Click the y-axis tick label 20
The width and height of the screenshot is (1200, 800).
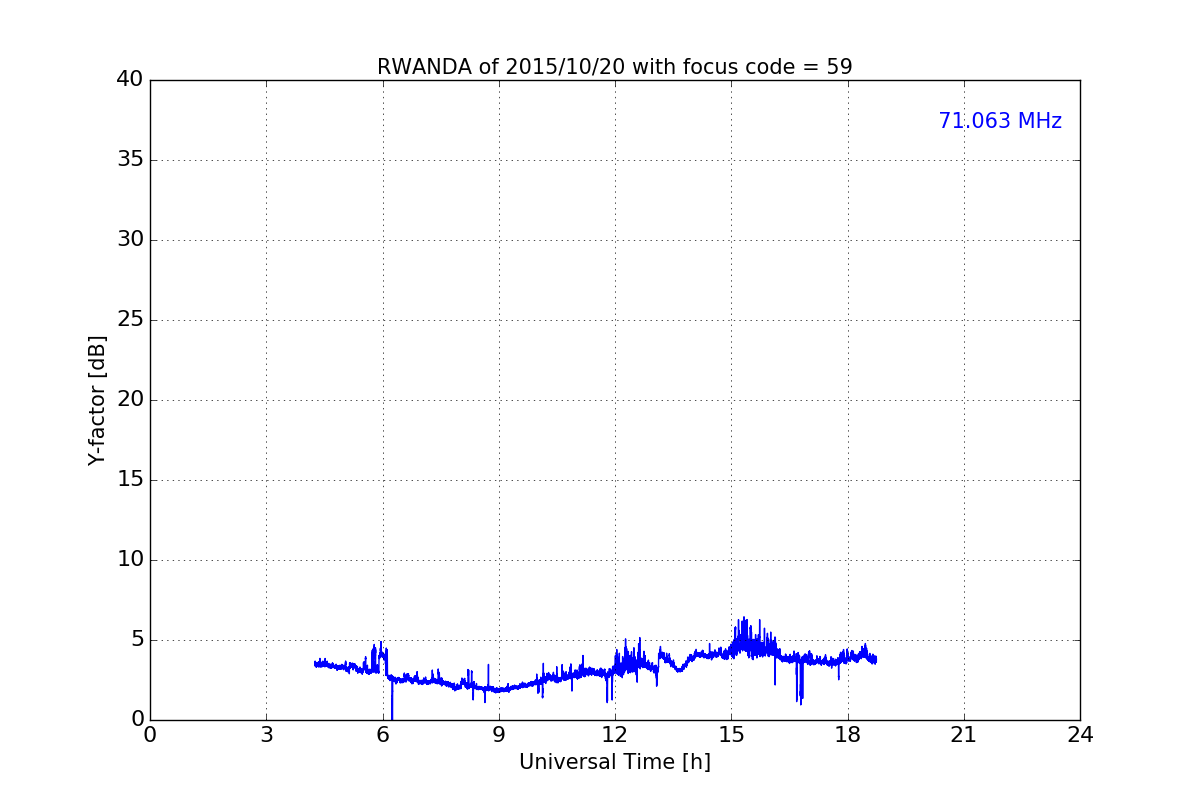pyautogui.click(x=130, y=400)
